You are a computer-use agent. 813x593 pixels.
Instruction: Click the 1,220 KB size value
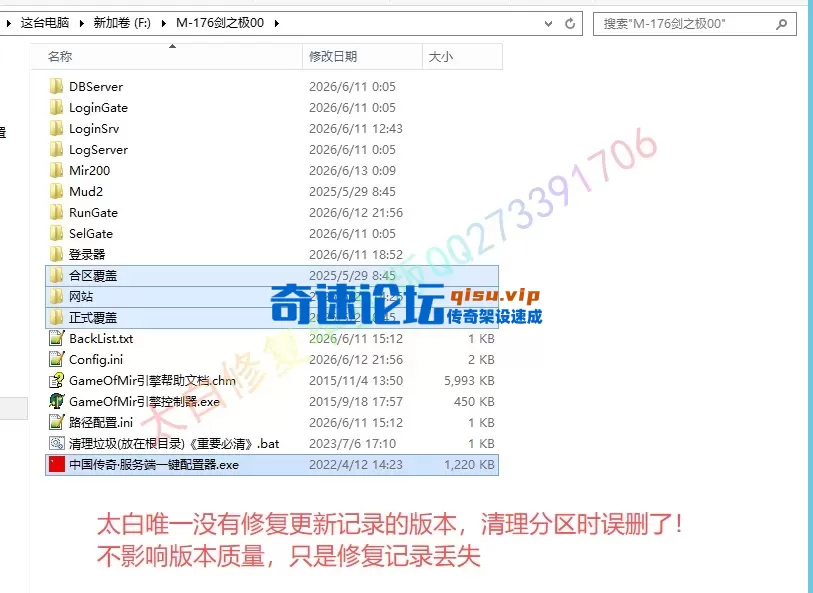click(469, 464)
